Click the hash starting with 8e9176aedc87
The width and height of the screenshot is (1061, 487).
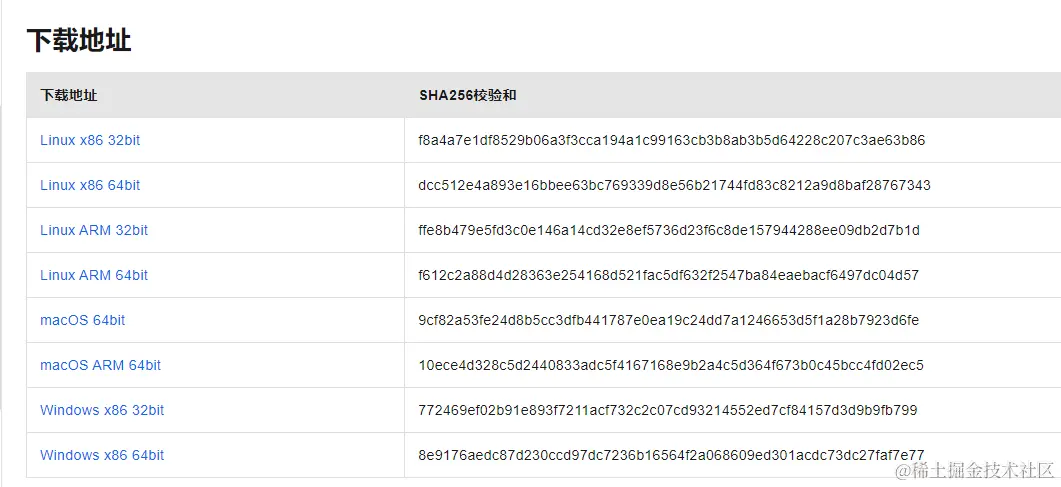(x=670, y=455)
